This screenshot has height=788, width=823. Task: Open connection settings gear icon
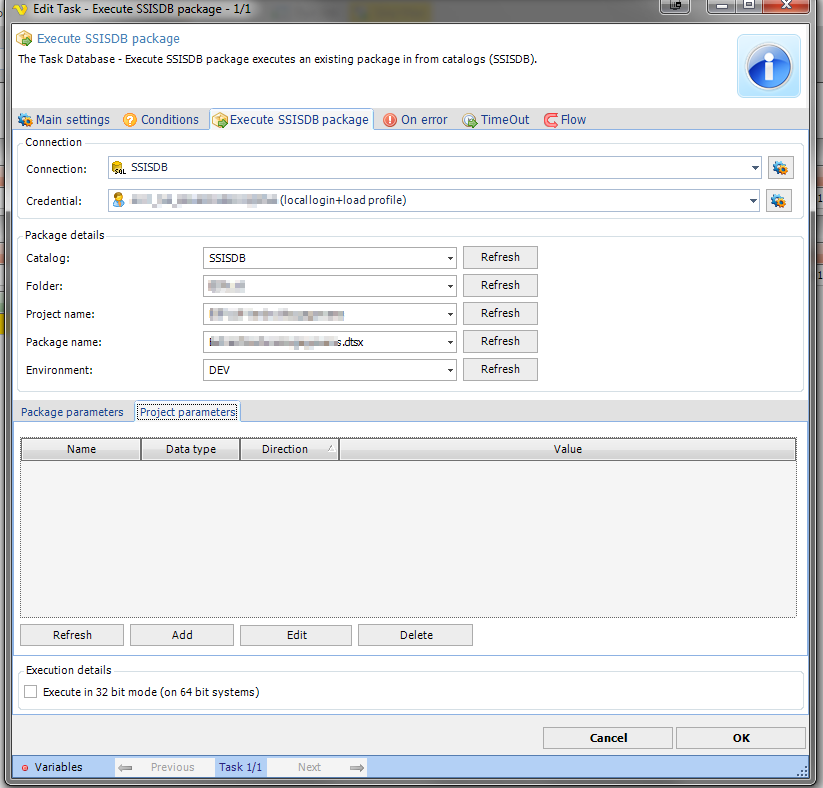point(780,168)
